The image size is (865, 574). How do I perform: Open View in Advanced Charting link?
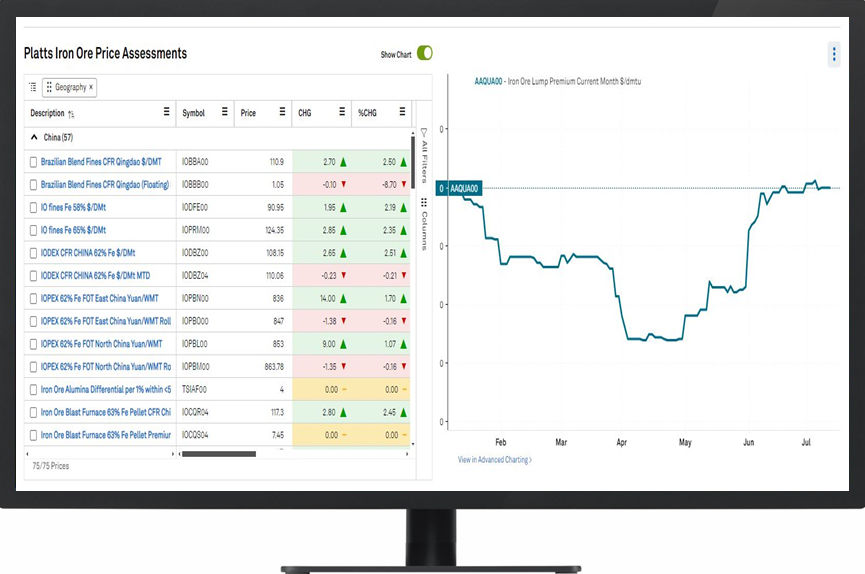(x=494, y=460)
